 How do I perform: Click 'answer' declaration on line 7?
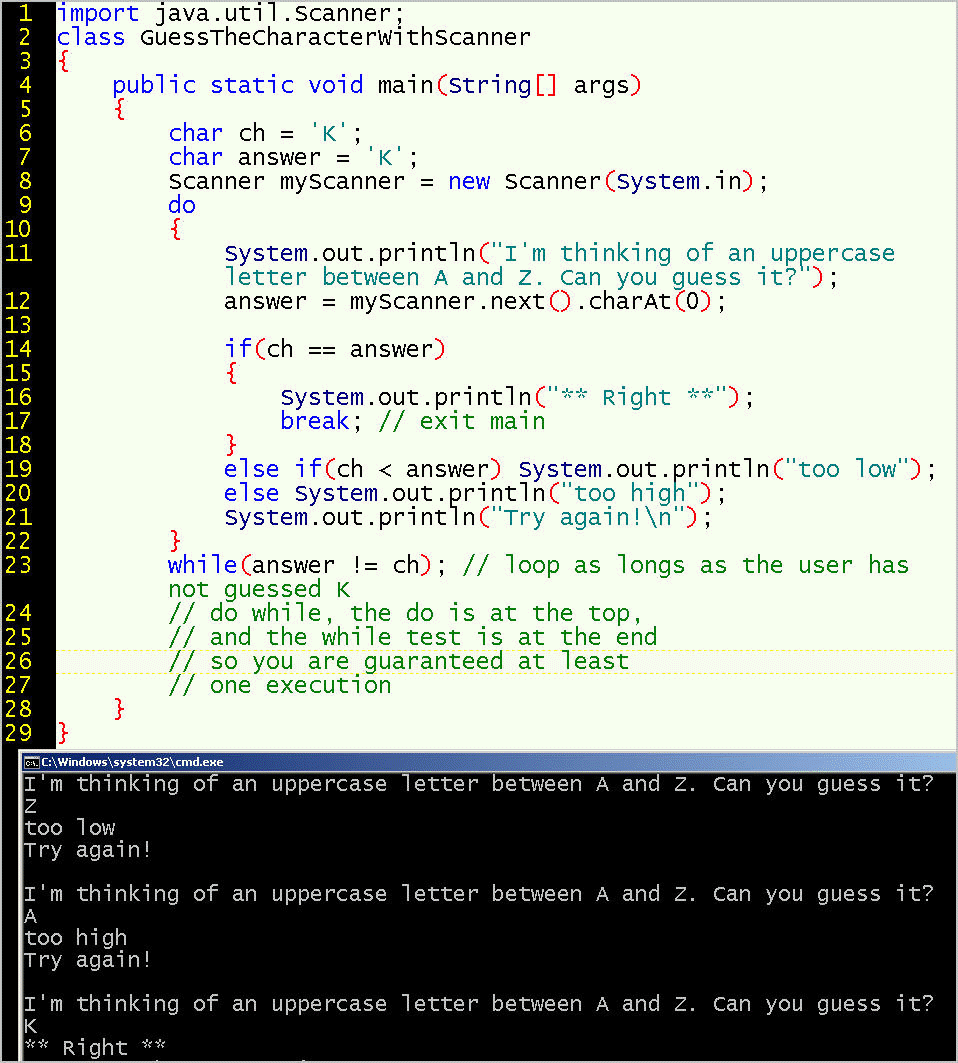(x=279, y=157)
